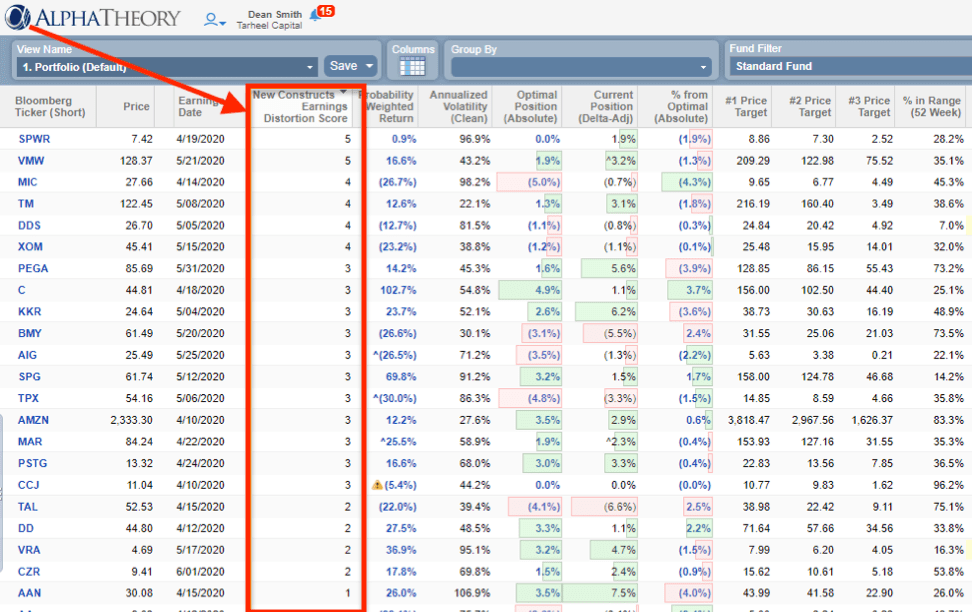Open the user profile icon menu
The height and width of the screenshot is (612, 972).
click(x=214, y=20)
